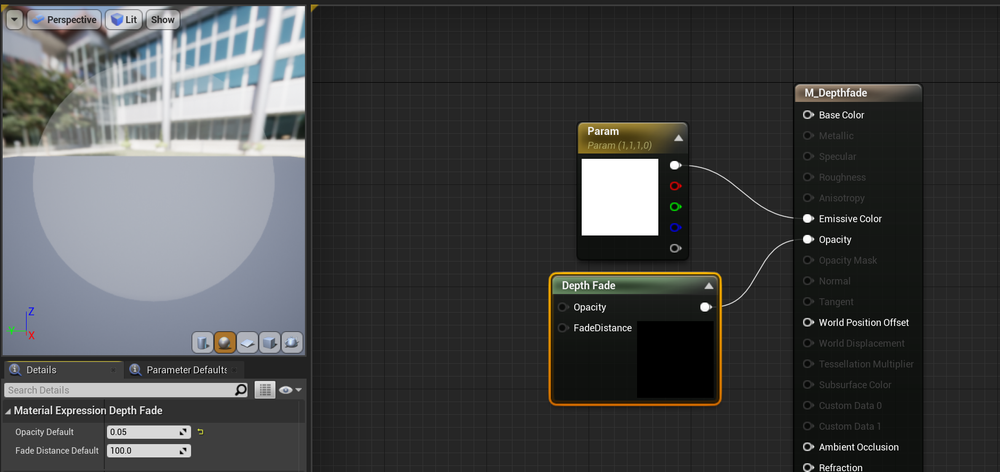Viewport: 1000px width, 472px height.
Task: Click the Fade Distance Default property label
Action: [57, 450]
